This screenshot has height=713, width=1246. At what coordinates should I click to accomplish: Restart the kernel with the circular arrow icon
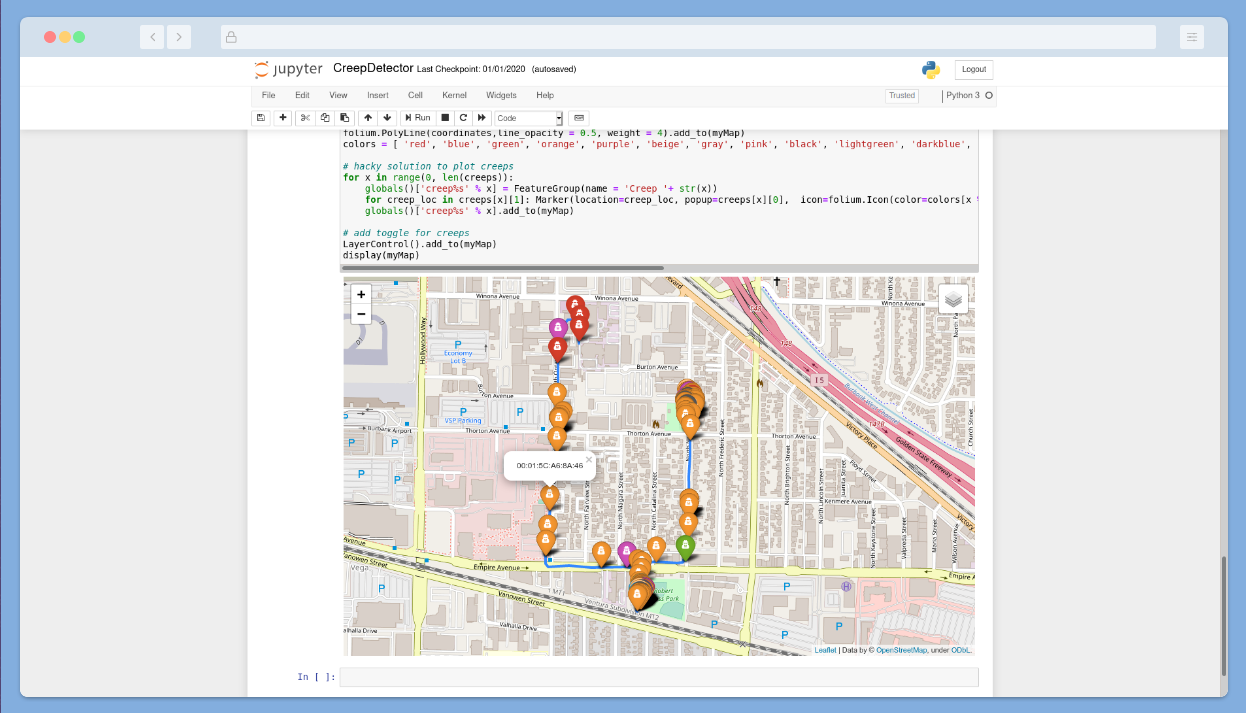point(463,118)
